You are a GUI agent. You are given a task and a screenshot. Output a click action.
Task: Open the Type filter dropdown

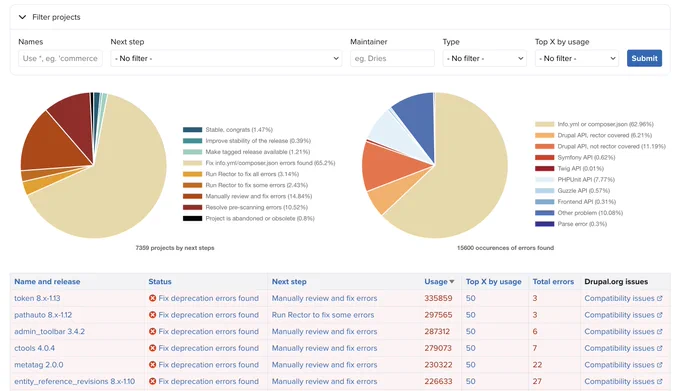click(x=484, y=58)
